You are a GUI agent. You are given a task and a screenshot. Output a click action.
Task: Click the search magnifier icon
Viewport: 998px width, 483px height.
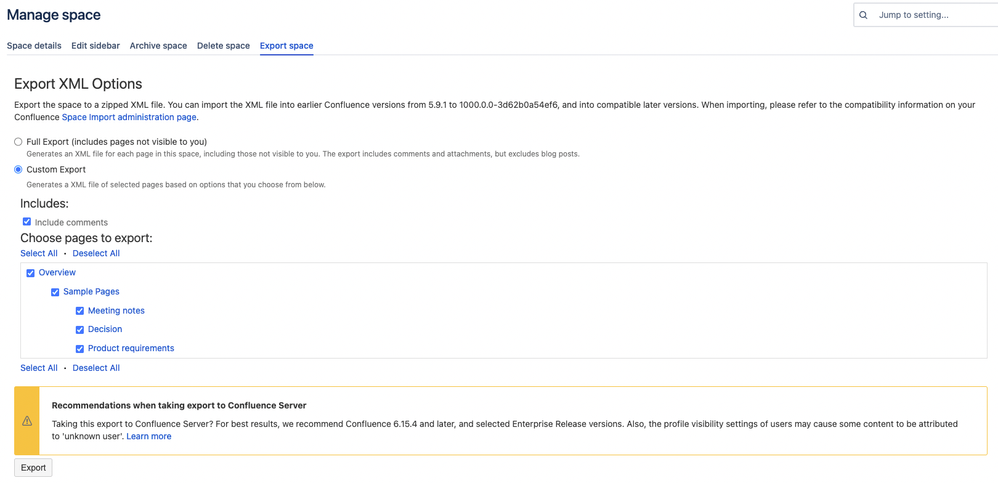[863, 15]
